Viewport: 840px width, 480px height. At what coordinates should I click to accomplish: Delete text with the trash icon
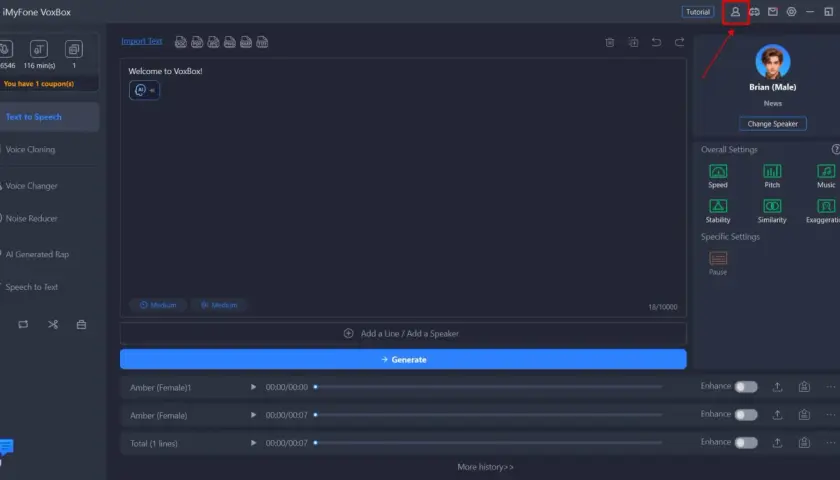click(610, 42)
